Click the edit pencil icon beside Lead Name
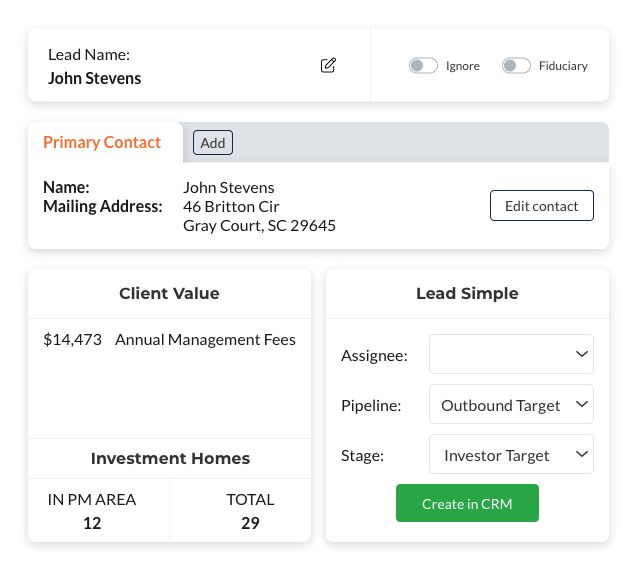This screenshot has width=637, height=570. click(x=328, y=66)
